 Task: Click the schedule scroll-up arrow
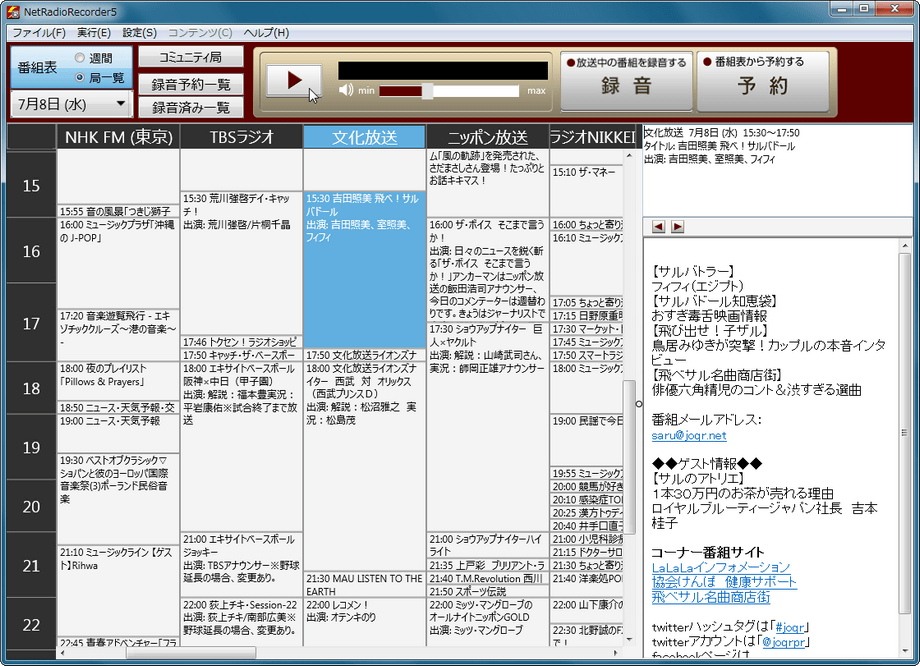tap(630, 155)
